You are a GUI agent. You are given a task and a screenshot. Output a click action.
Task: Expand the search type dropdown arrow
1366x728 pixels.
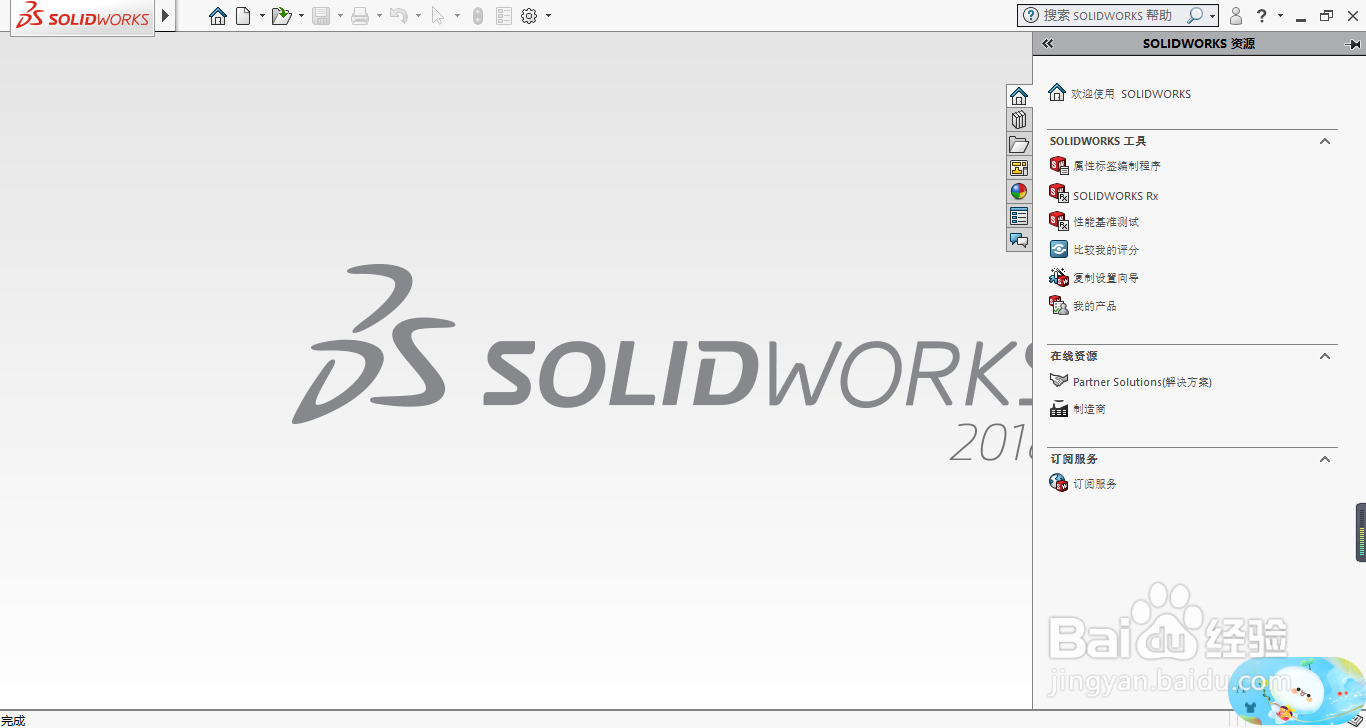tap(1212, 16)
